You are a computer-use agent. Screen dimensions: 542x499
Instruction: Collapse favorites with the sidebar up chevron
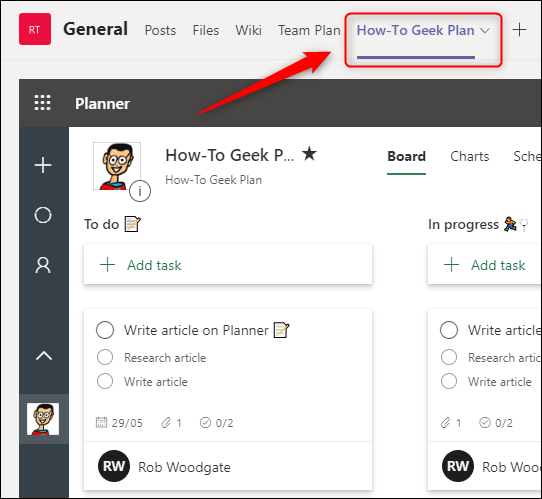44,356
